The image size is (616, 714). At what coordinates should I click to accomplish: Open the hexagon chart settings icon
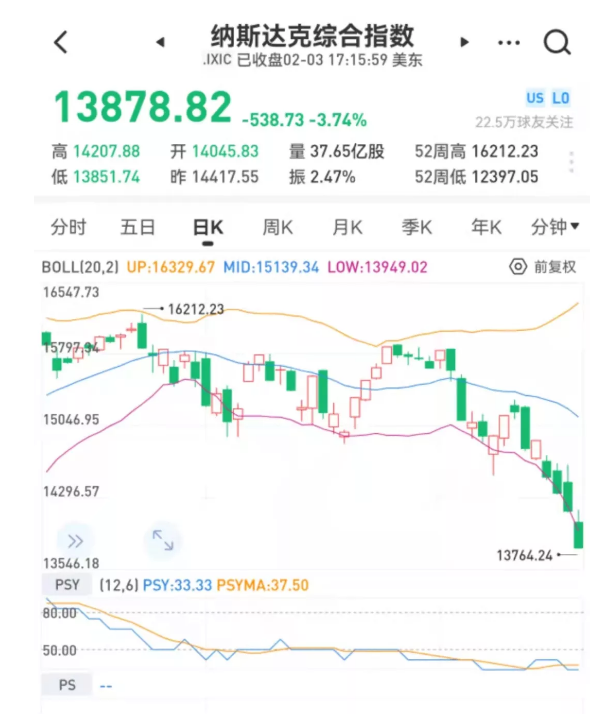coord(518,267)
